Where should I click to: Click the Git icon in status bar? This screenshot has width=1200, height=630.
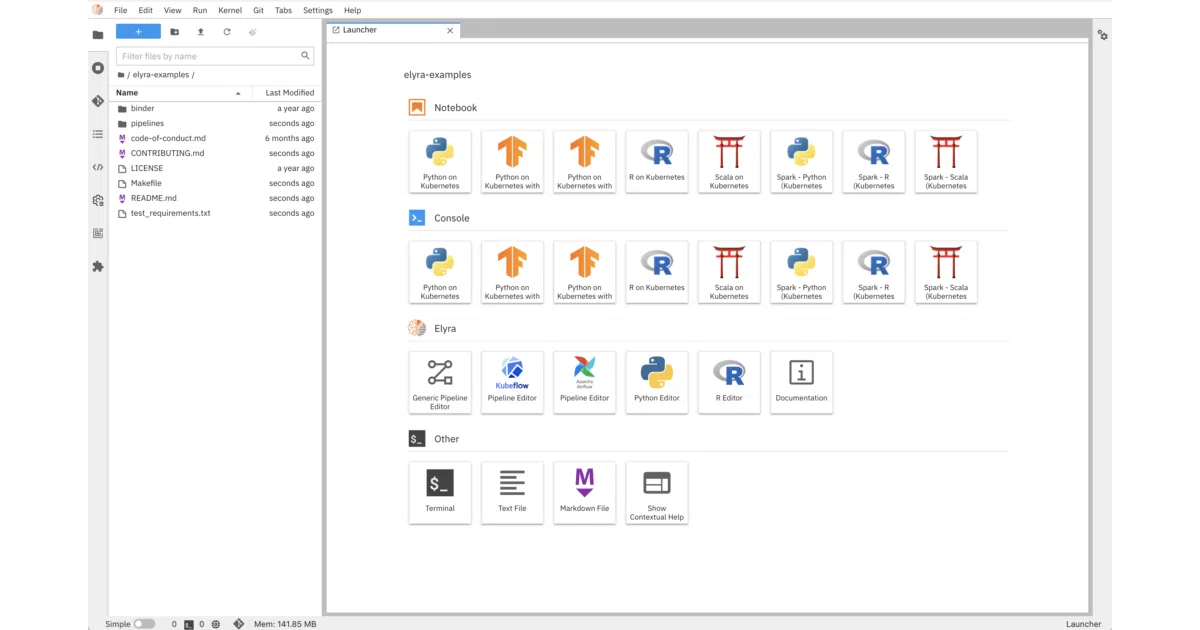coord(239,624)
